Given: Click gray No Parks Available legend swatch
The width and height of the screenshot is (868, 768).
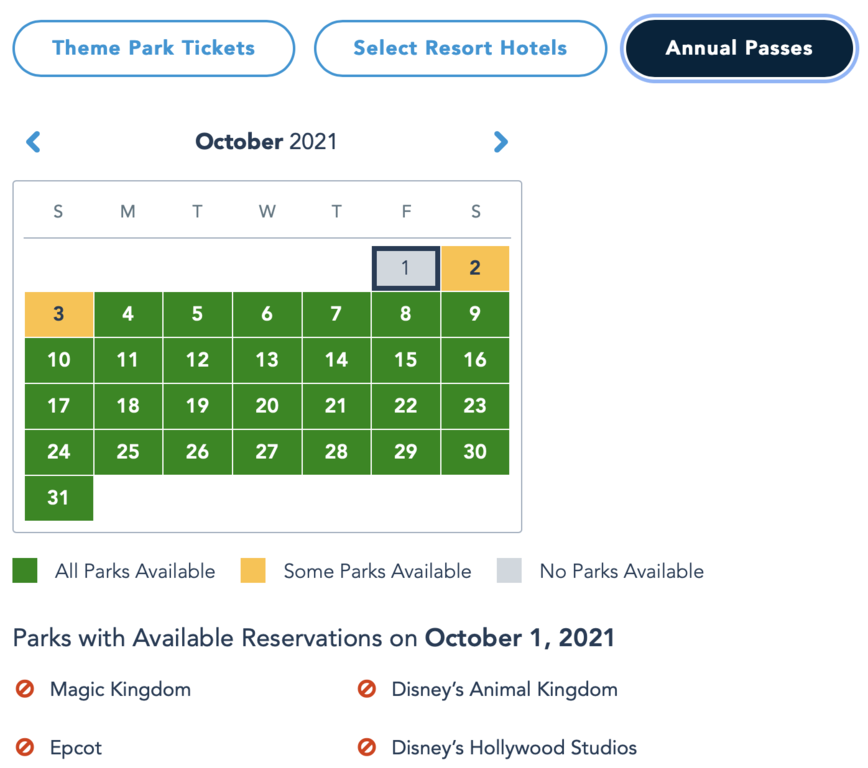Looking at the screenshot, I should pos(510,571).
